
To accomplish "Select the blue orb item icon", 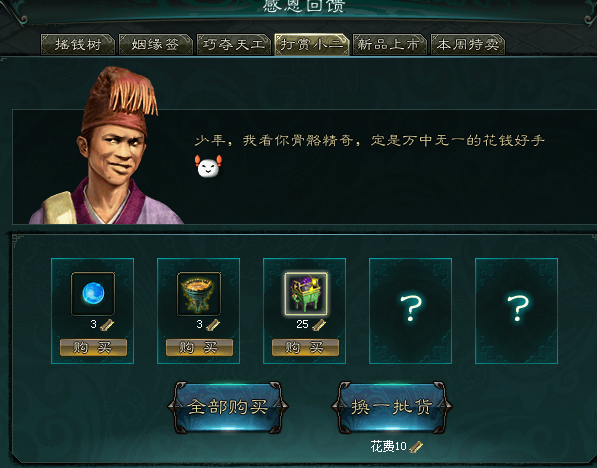I will tap(93, 294).
